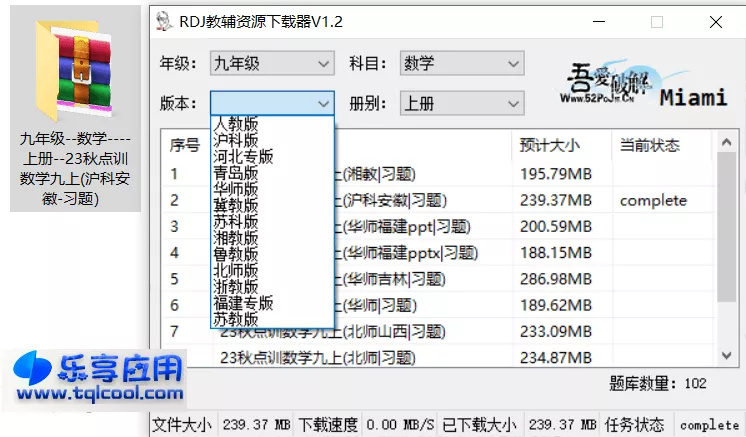Click the list scrollbar down arrow
Image resolution: width=746 pixels, height=437 pixels.
[726, 355]
